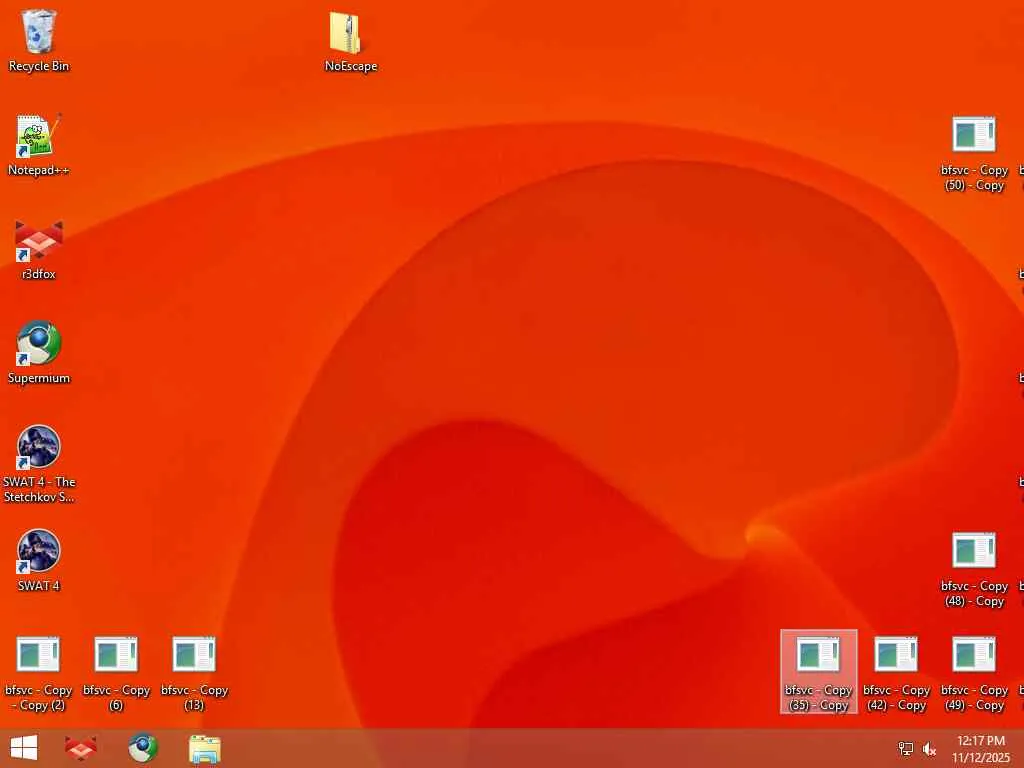Screen dimensions: 1024x768
Task: Open the Windows Start button
Action: 24,748
